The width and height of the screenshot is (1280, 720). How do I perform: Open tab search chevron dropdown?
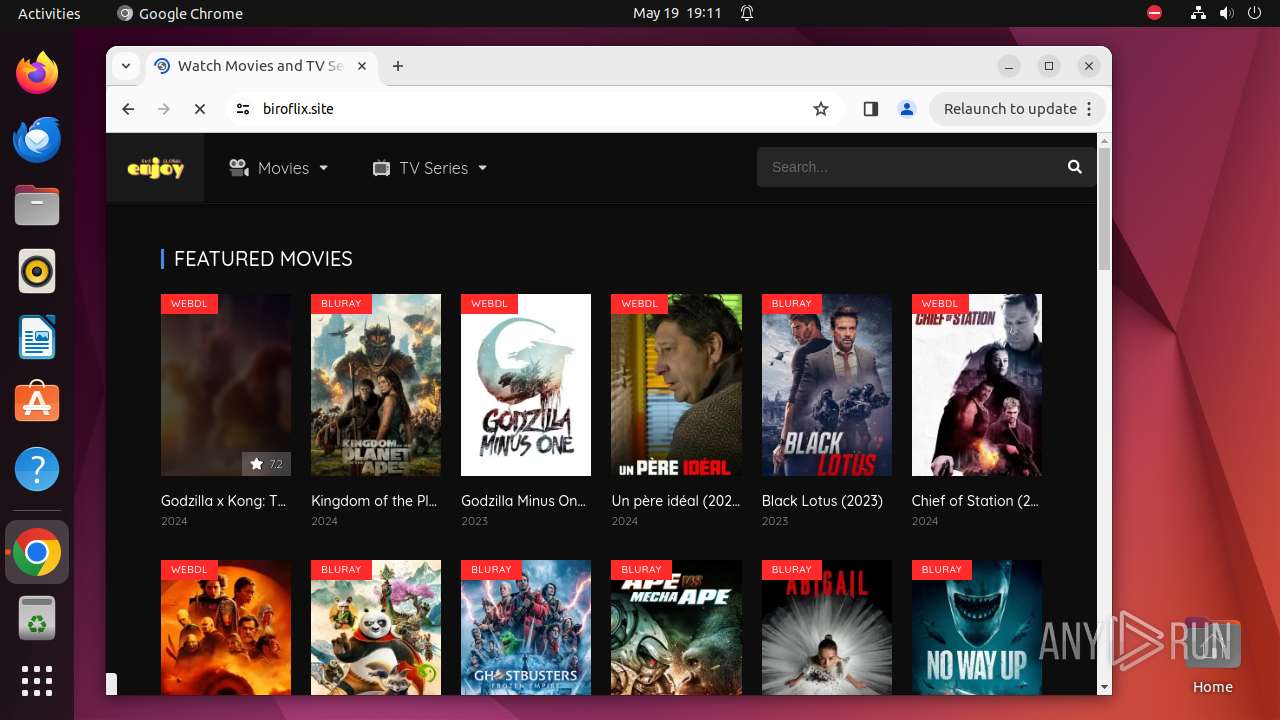(126, 66)
